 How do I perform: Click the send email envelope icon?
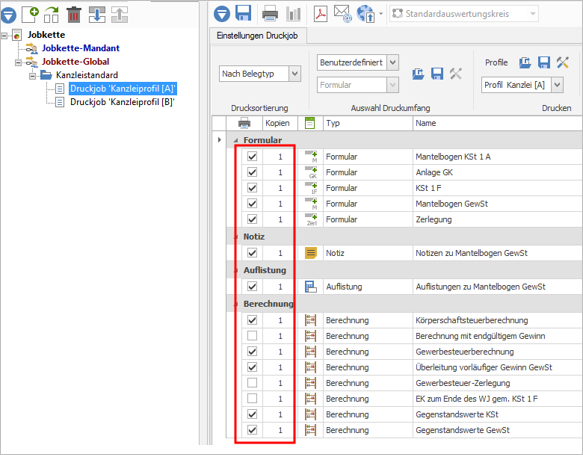point(342,14)
